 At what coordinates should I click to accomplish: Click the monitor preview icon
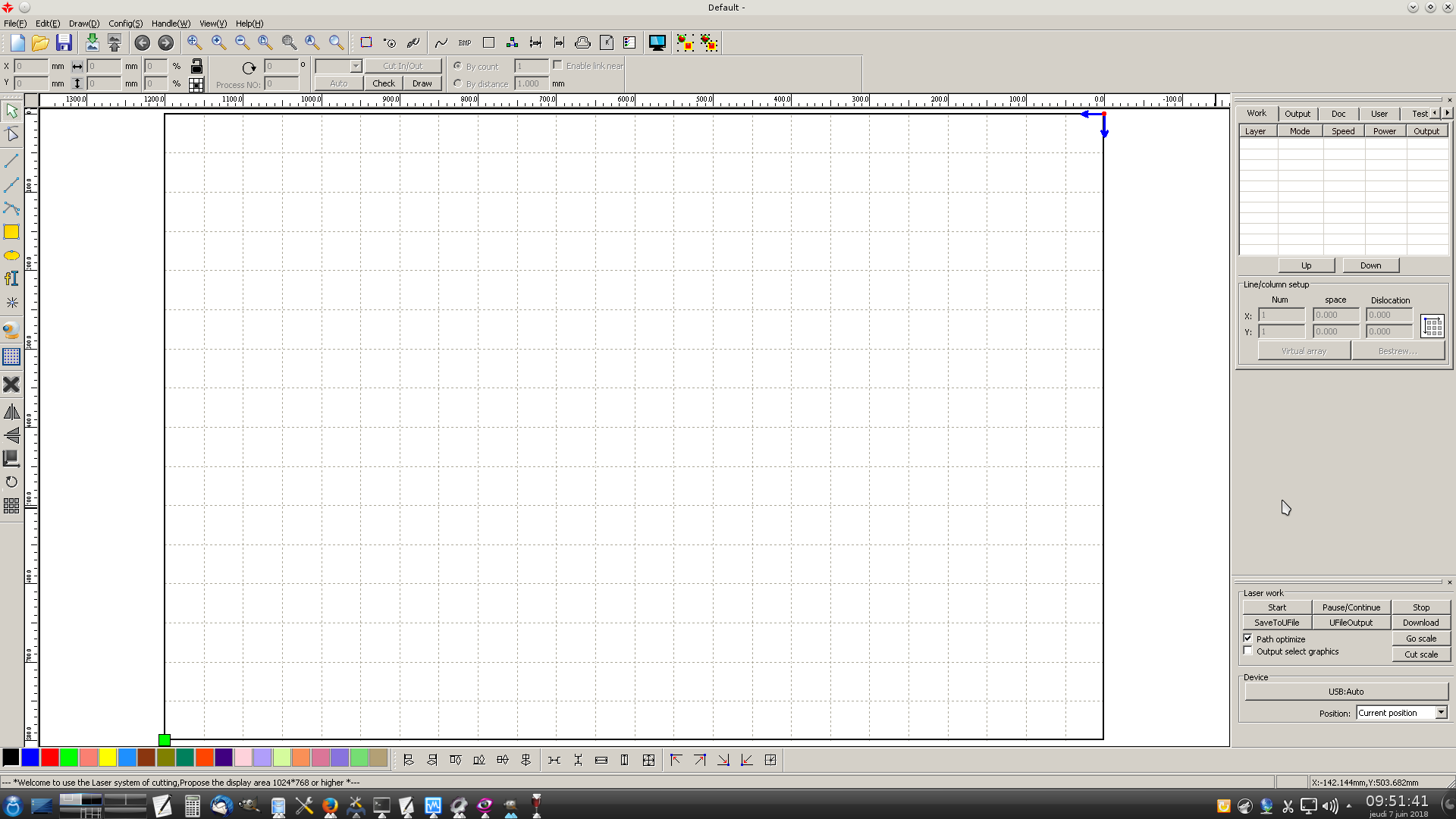(x=657, y=42)
